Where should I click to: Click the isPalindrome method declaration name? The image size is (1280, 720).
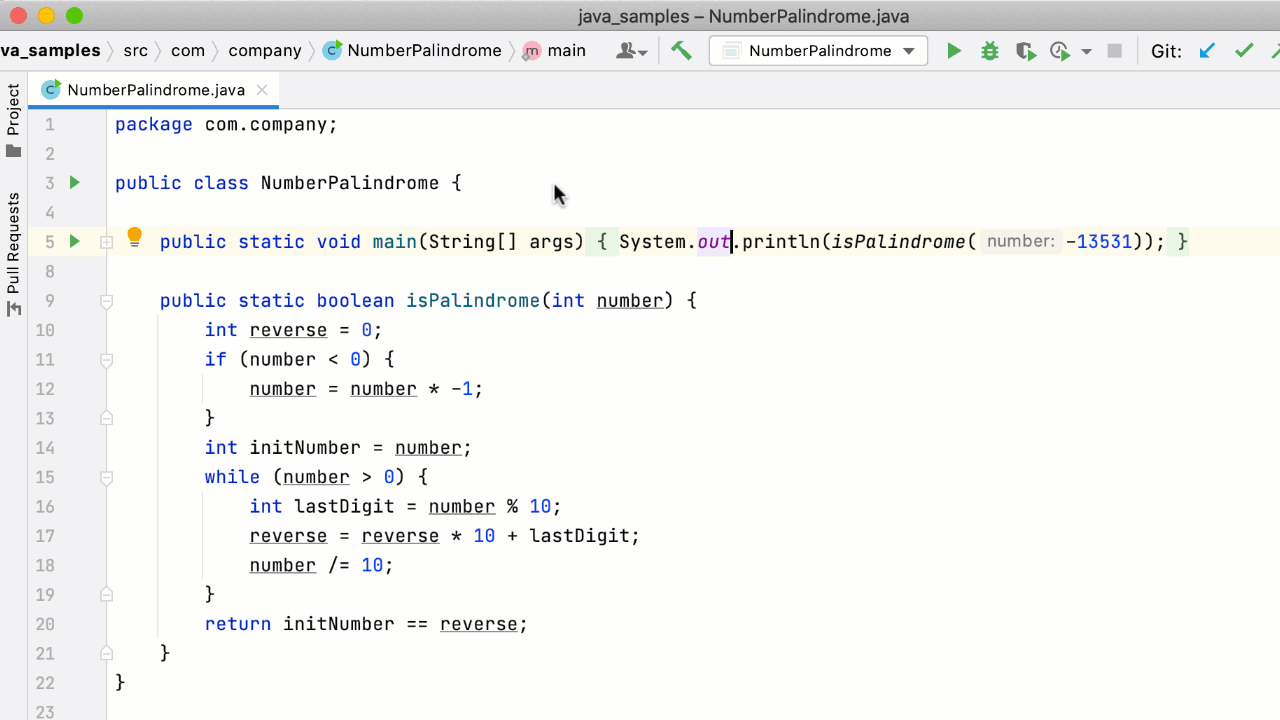[x=473, y=301]
